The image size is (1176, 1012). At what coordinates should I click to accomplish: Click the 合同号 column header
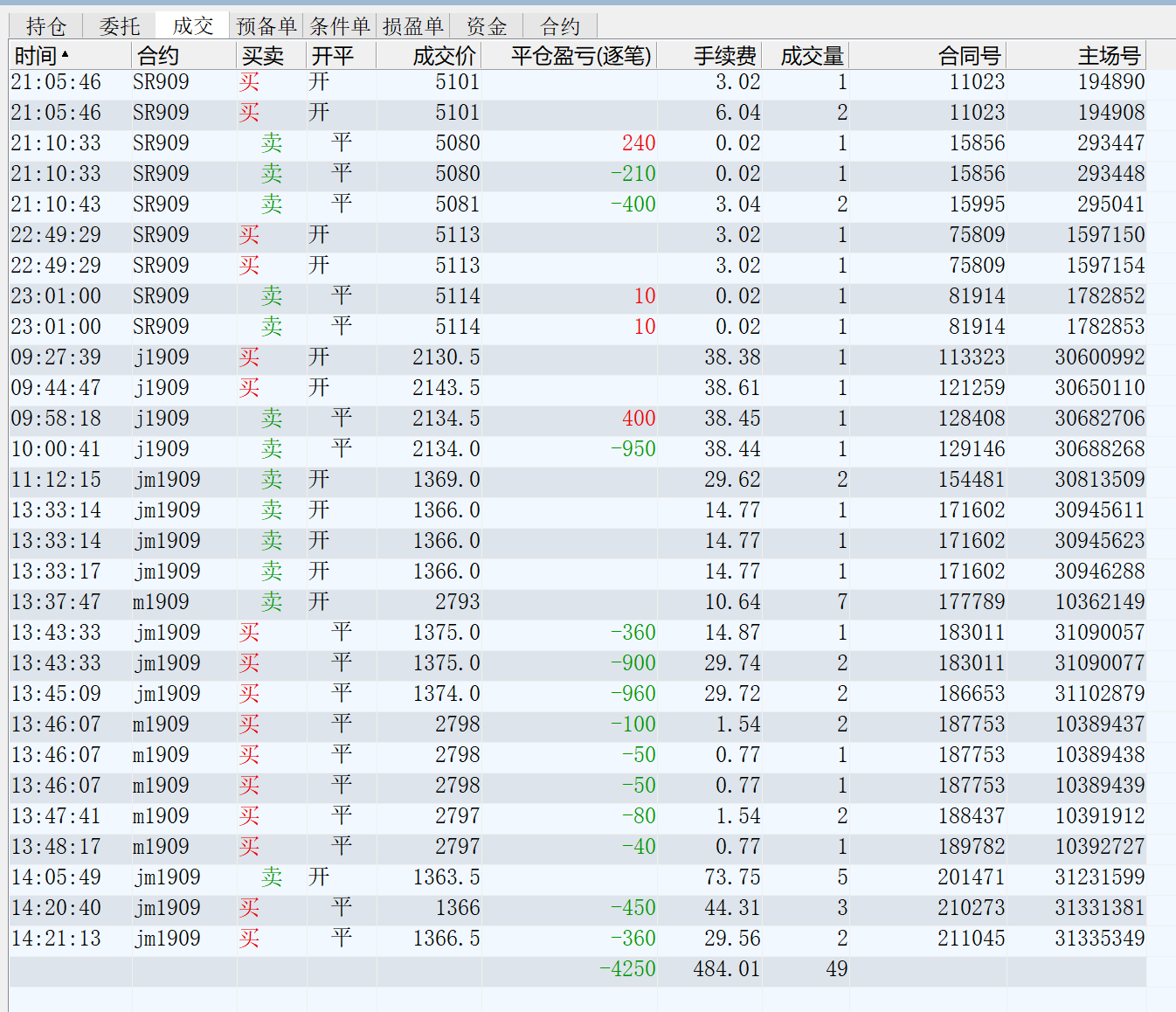(969, 56)
